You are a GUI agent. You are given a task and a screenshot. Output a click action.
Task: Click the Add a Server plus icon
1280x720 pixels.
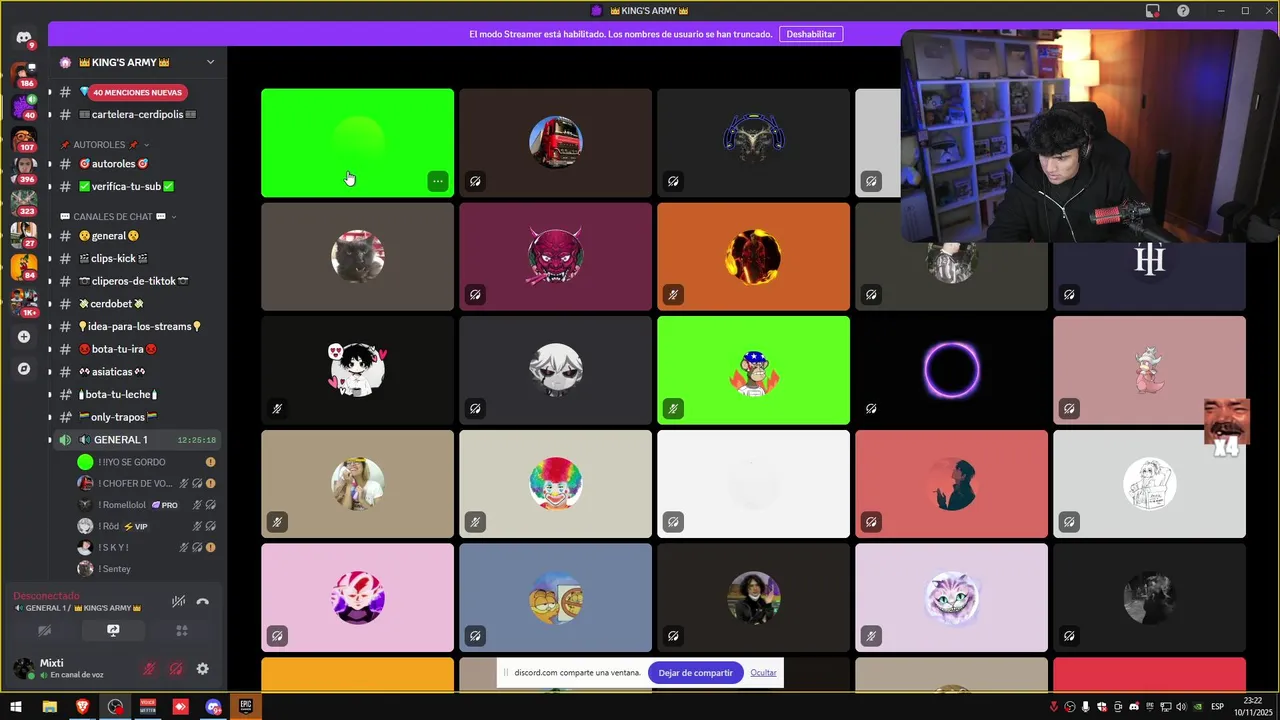(24, 337)
